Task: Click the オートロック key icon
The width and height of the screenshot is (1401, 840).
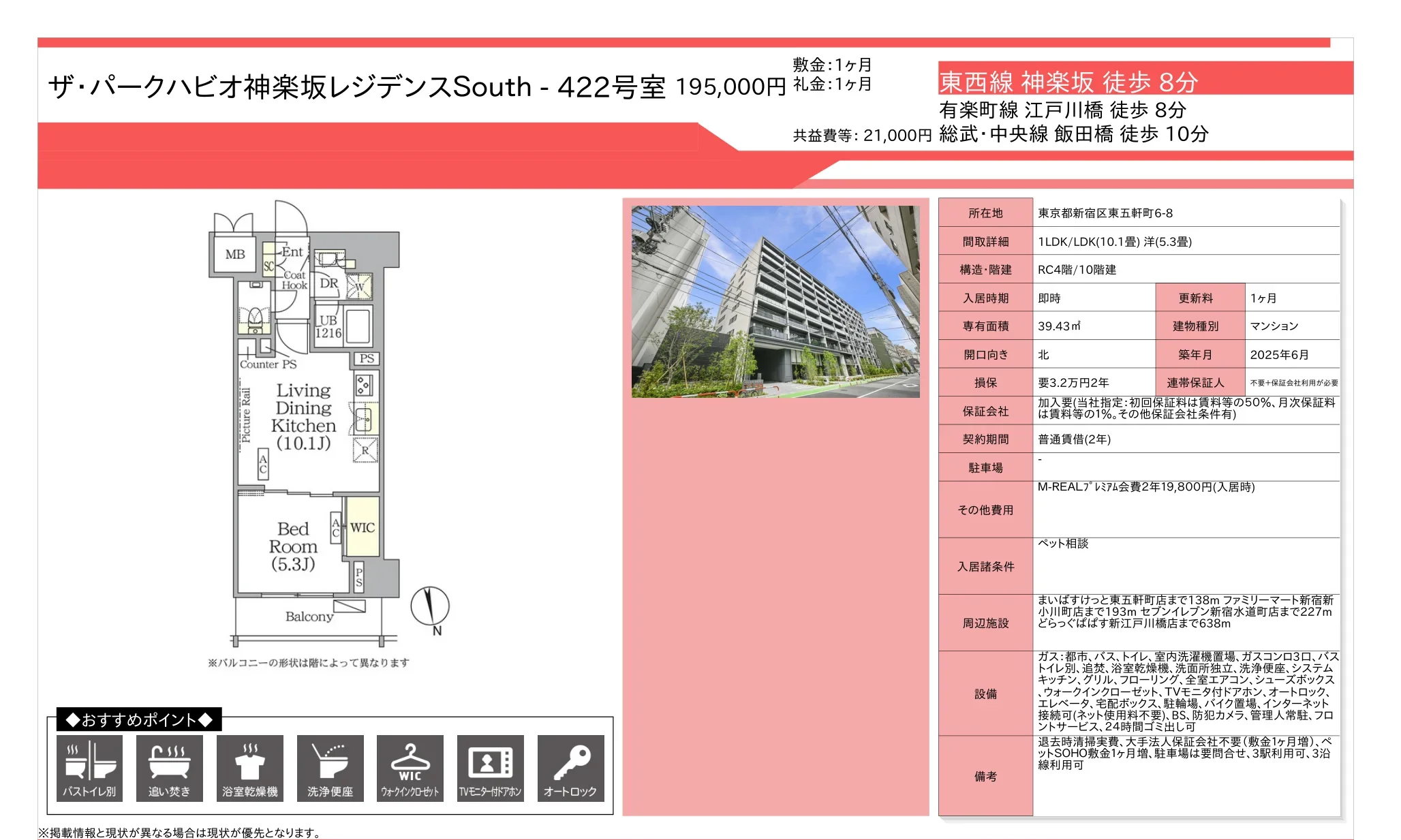Action: point(570,767)
